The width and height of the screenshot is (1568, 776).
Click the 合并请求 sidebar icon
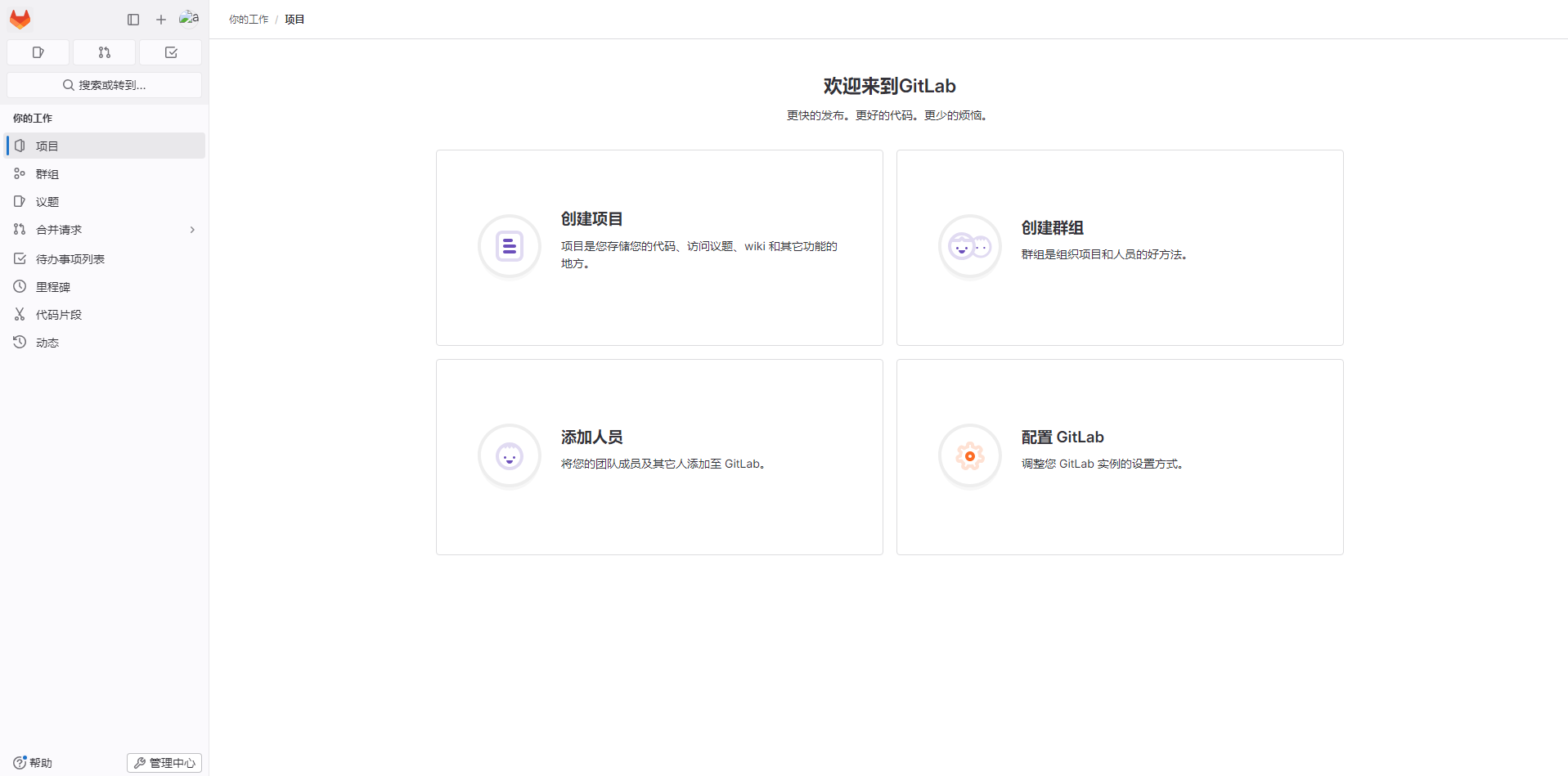20,229
